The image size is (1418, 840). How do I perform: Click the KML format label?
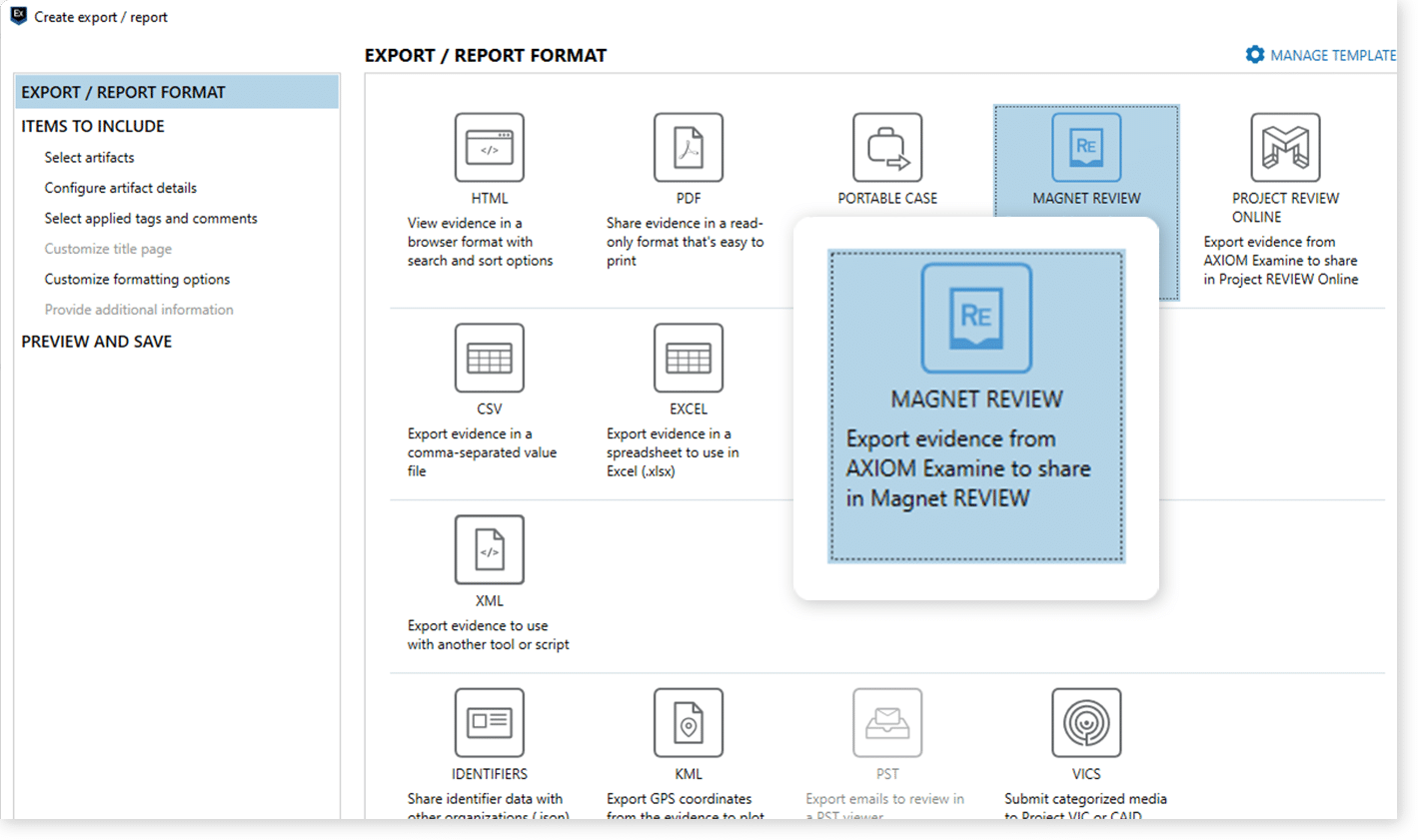click(689, 774)
